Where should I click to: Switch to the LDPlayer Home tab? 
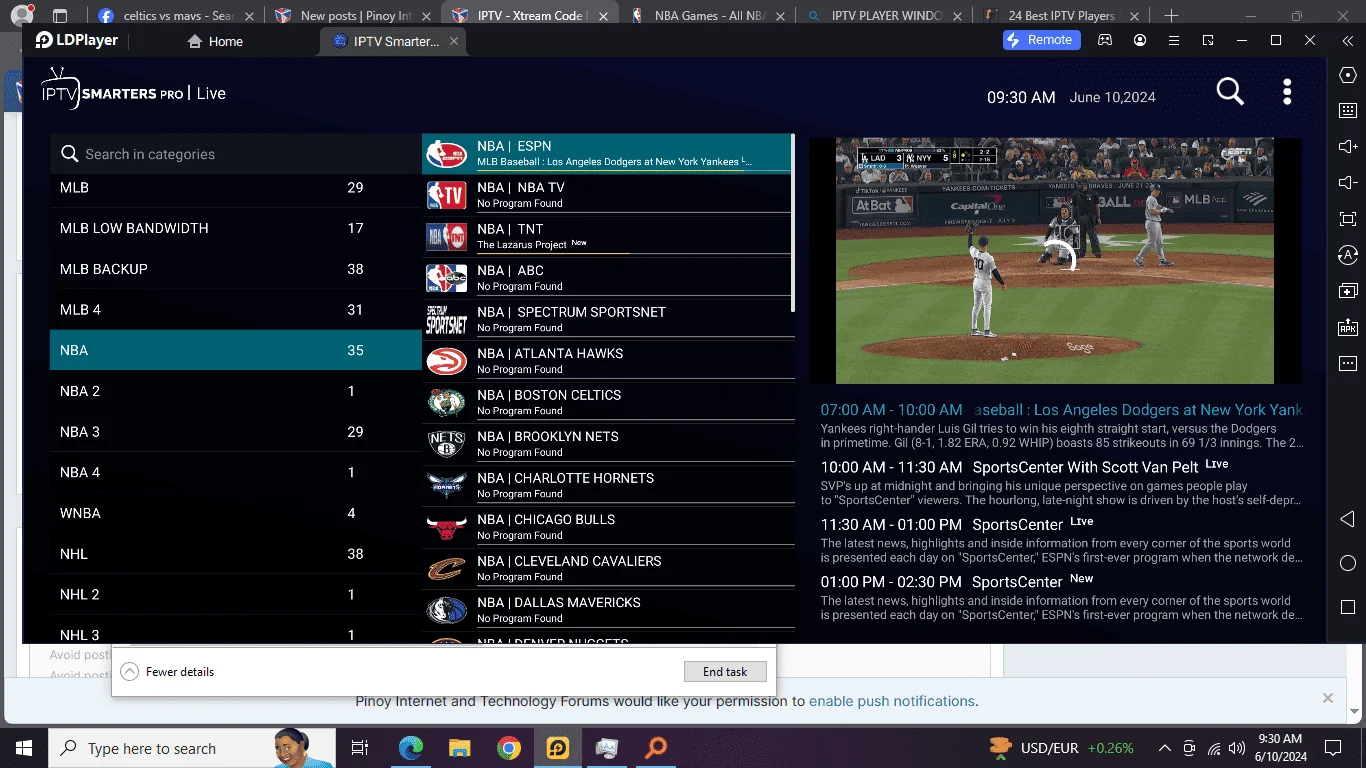[x=215, y=41]
